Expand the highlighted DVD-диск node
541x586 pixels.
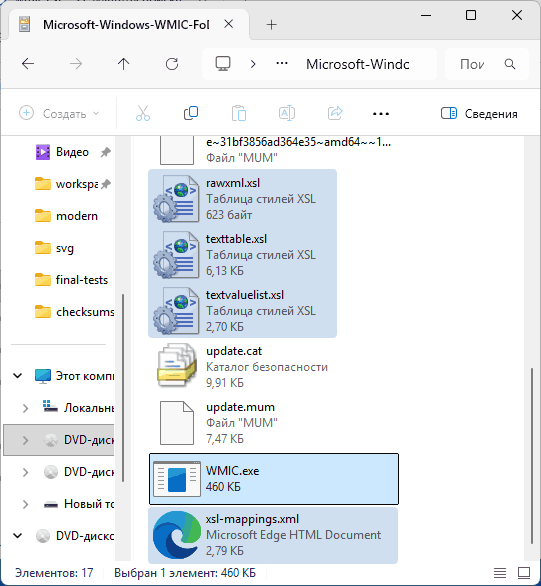[25, 440]
